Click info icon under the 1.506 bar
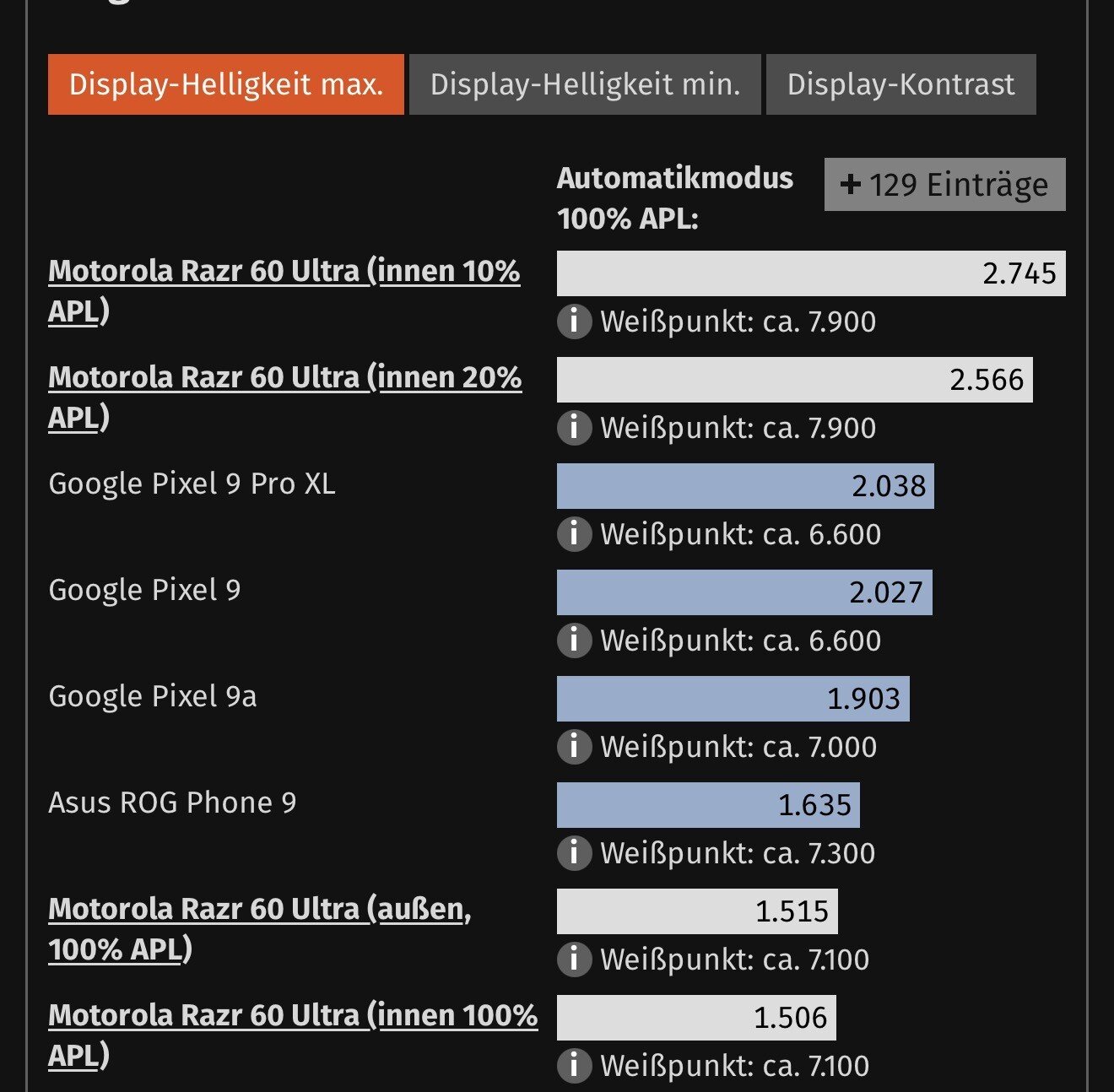1114x1092 pixels. pos(574,1066)
